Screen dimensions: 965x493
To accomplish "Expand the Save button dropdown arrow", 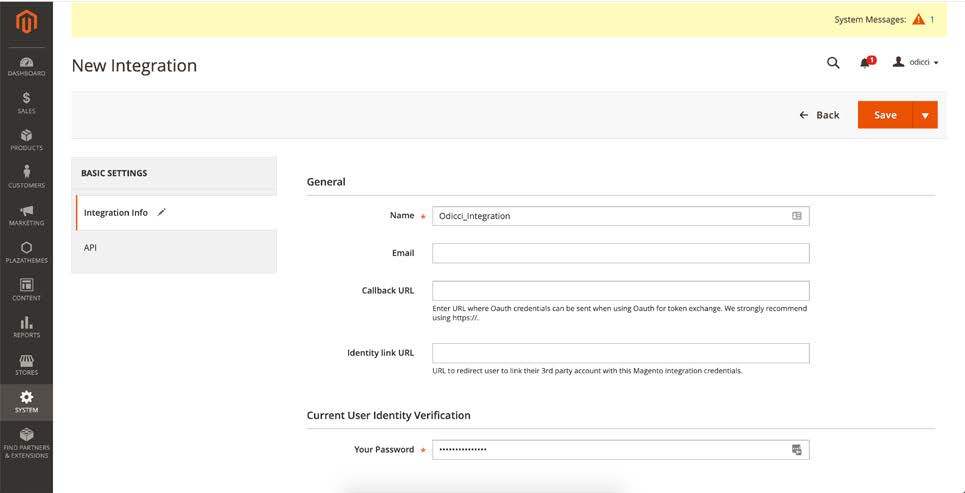I will tap(925, 115).
